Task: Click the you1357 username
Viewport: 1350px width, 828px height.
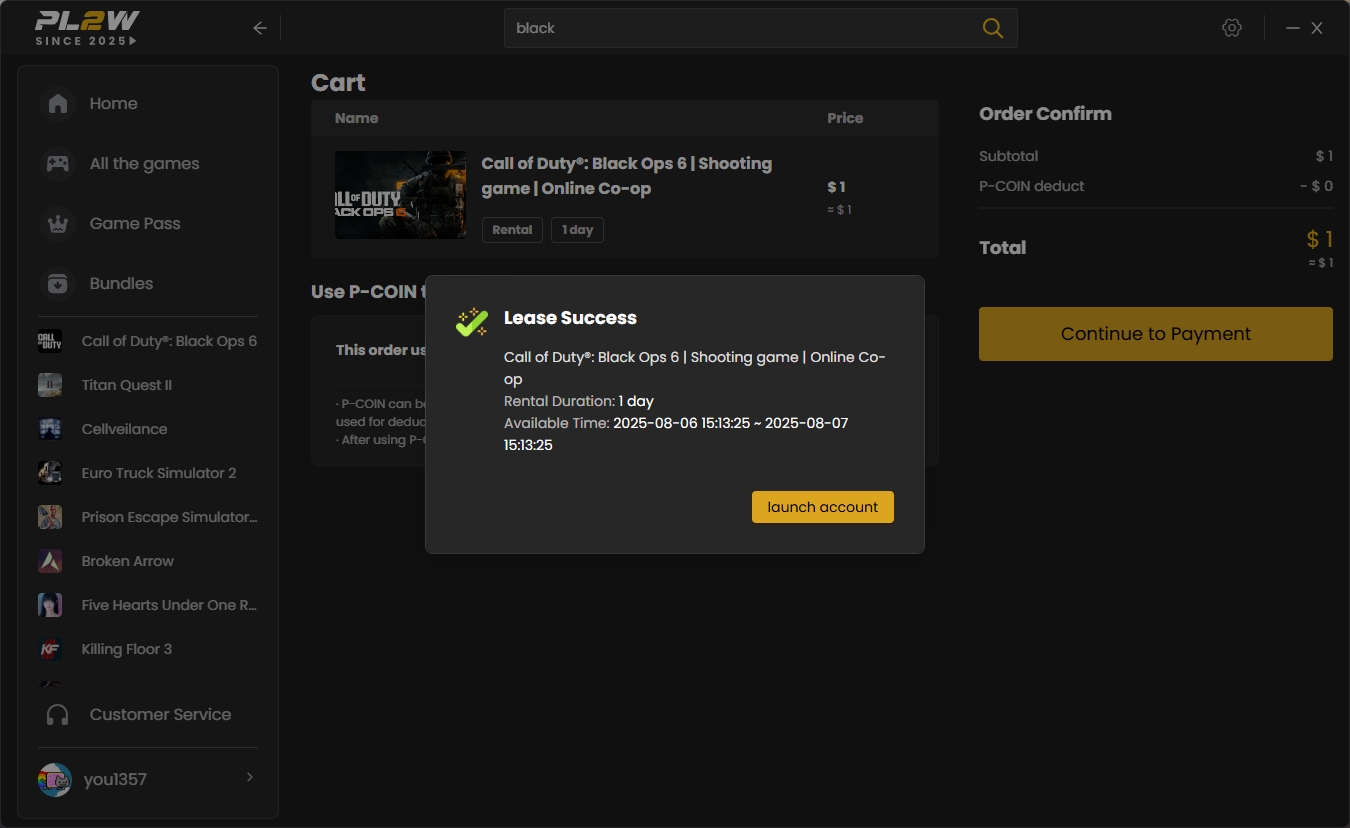Action: pyautogui.click(x=115, y=780)
